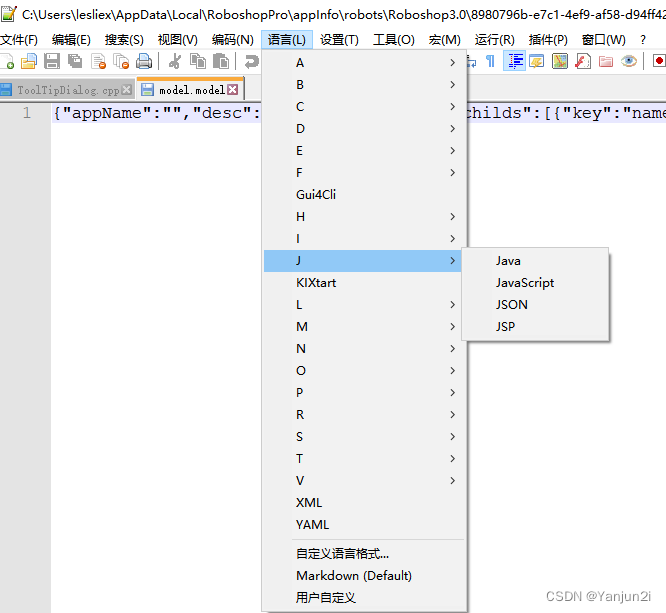This screenshot has width=666, height=613.
Task: Click model.model tab save-state icon
Action: tap(147, 90)
